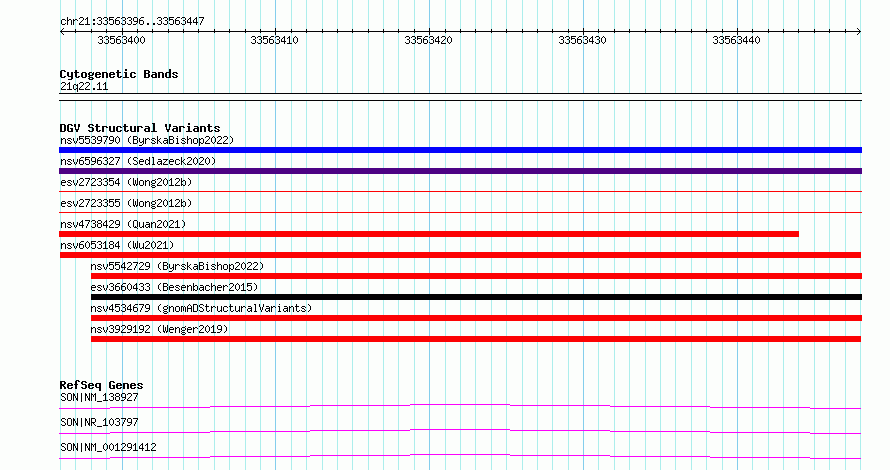Click the red nsv3929192 variant bar

pos(476,339)
